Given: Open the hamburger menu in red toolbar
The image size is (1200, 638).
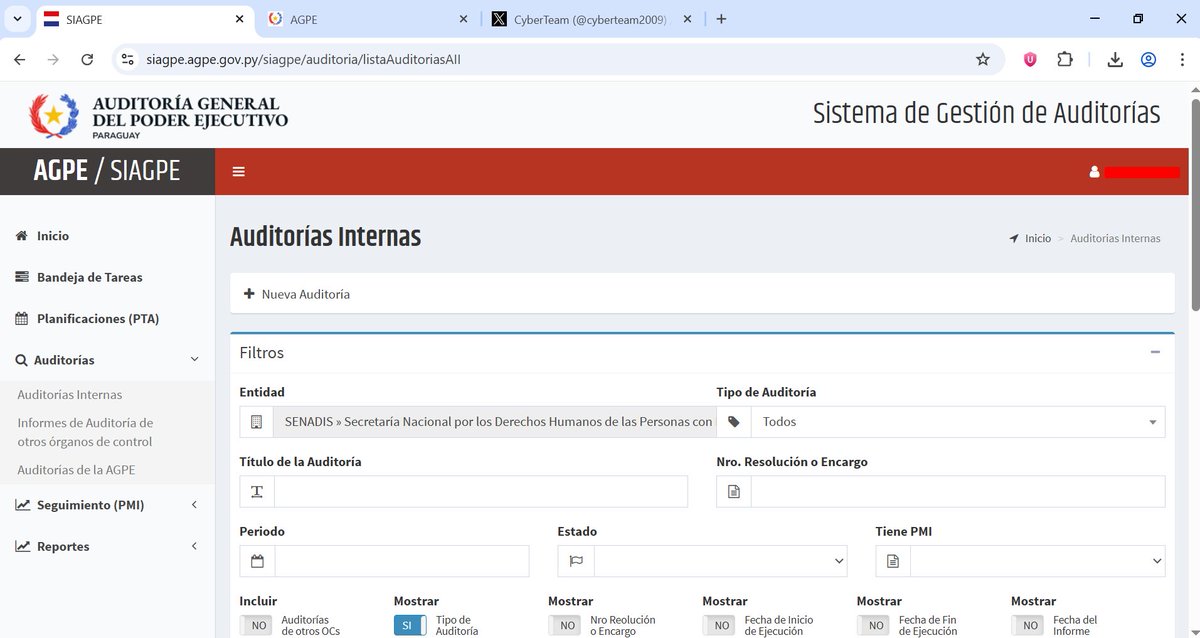Looking at the screenshot, I should tap(238, 171).
